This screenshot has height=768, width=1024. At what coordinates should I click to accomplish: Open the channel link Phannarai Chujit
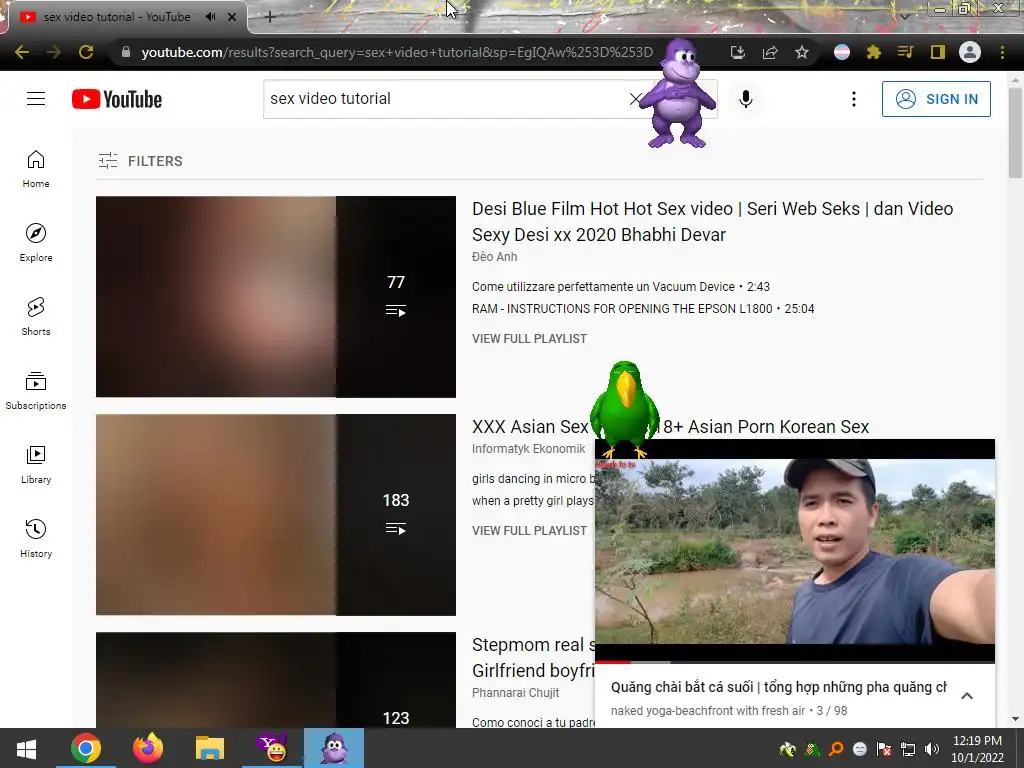click(515, 693)
